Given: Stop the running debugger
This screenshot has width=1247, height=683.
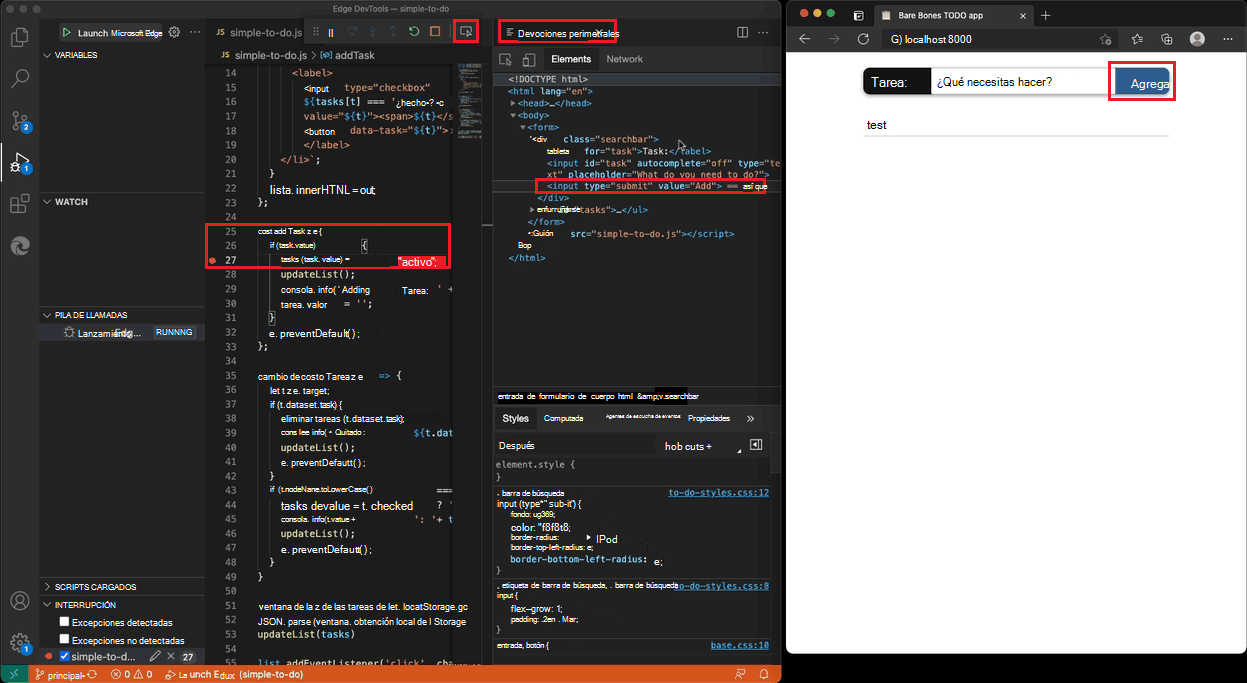Looking at the screenshot, I should coord(433,31).
